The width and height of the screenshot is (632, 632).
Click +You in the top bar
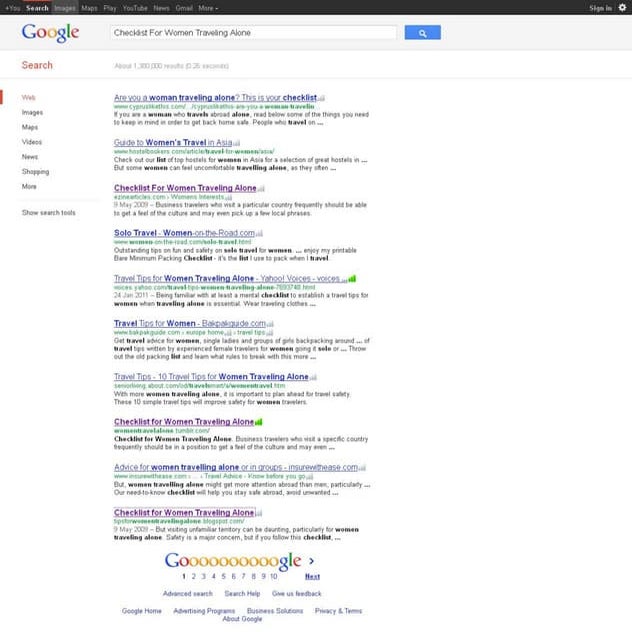pos(12,8)
